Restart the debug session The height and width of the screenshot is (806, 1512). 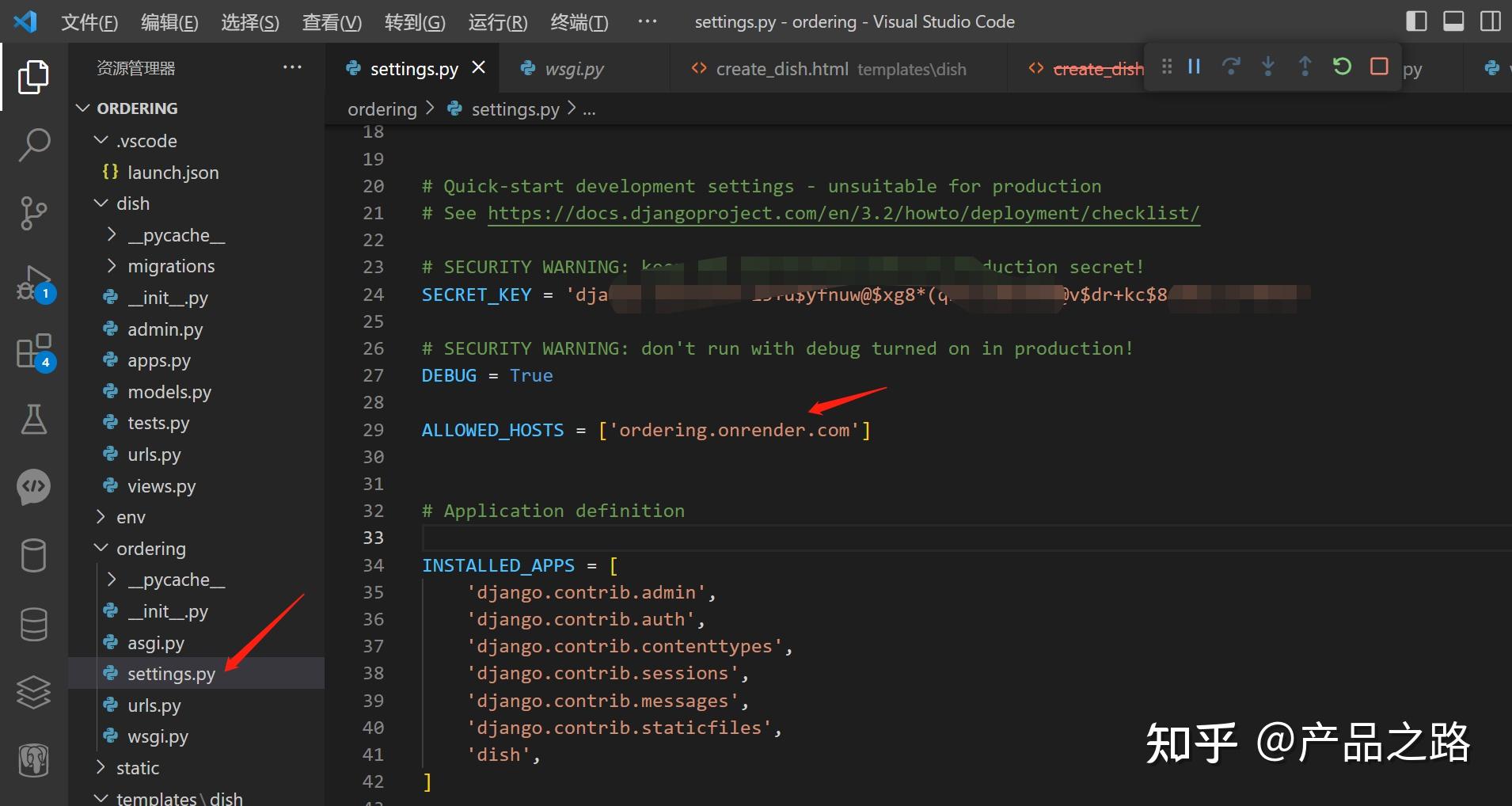point(1342,67)
